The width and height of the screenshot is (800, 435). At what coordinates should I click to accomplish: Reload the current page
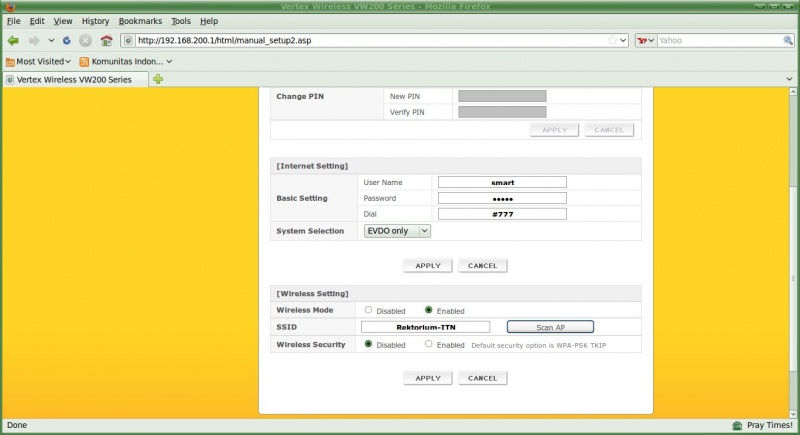pyautogui.click(x=66, y=41)
